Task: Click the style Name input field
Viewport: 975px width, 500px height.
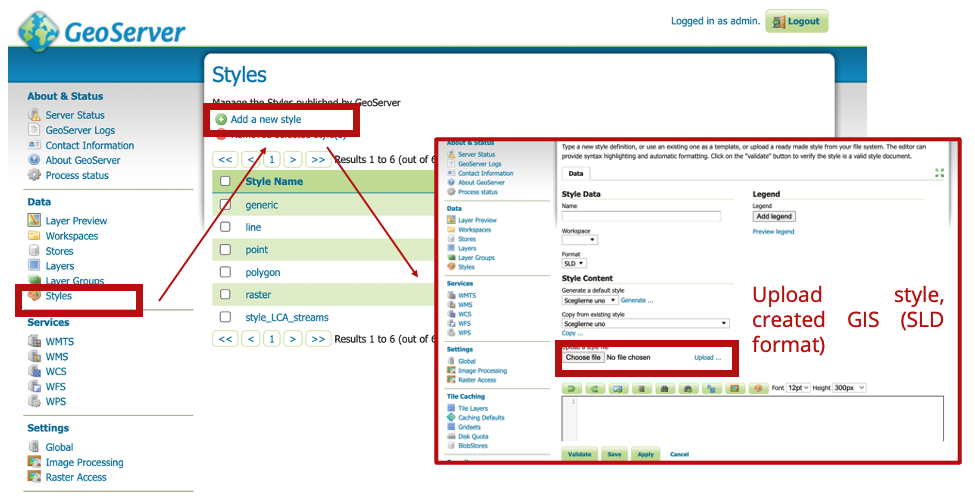Action: click(641, 216)
